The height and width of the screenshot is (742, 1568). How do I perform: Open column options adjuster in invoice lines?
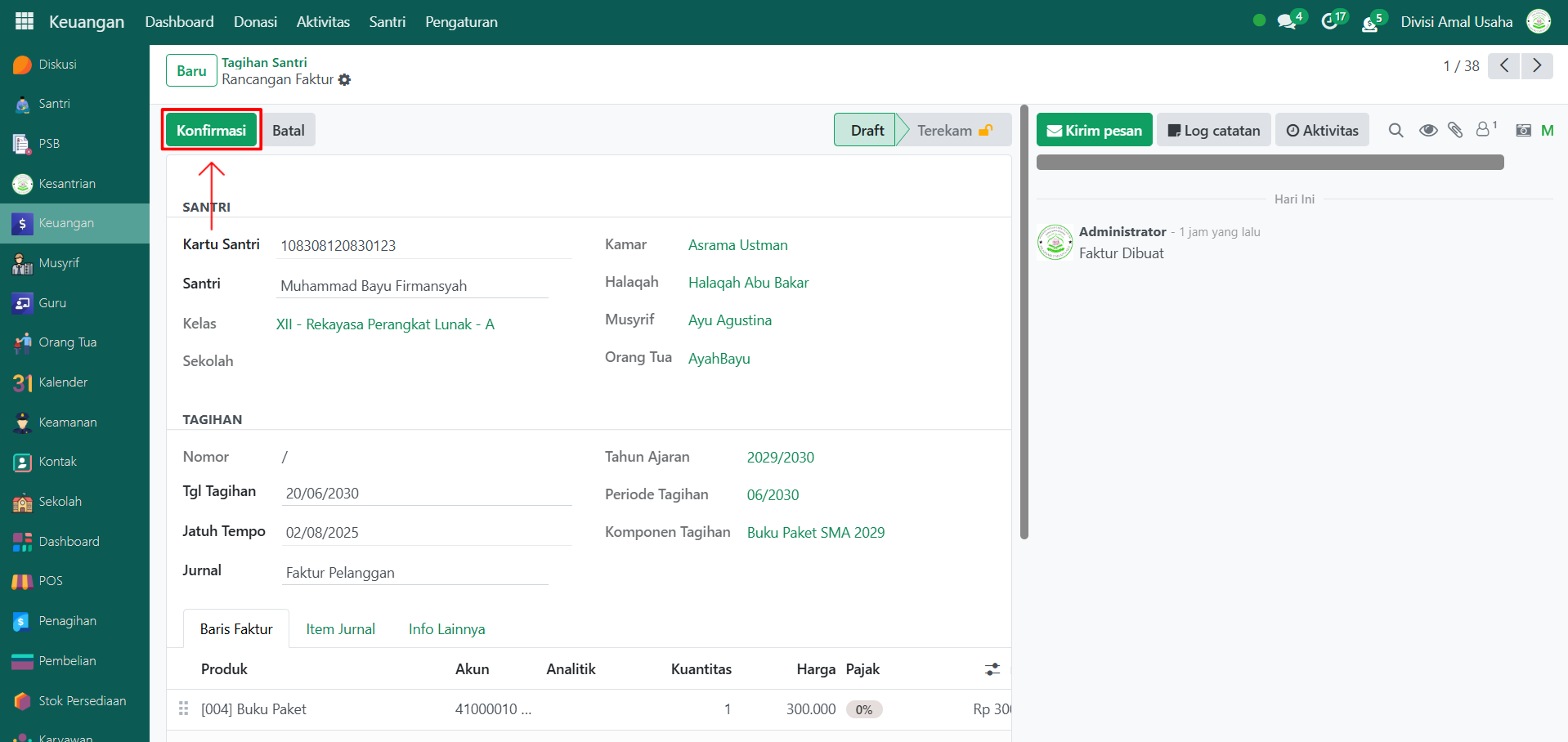[x=992, y=669]
